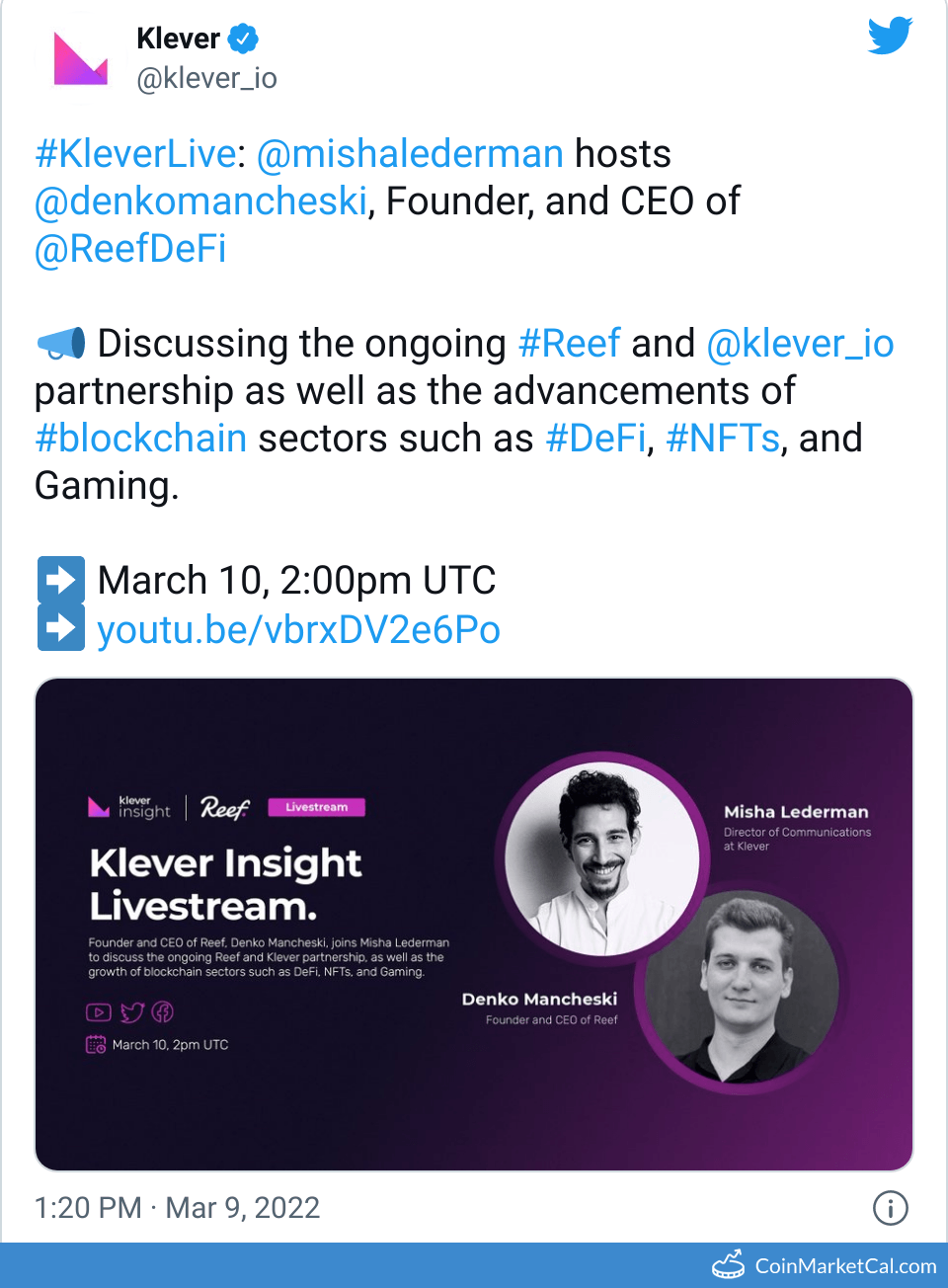Click the info circle icon near the timestamp
The image size is (948, 1288).
point(891,1208)
